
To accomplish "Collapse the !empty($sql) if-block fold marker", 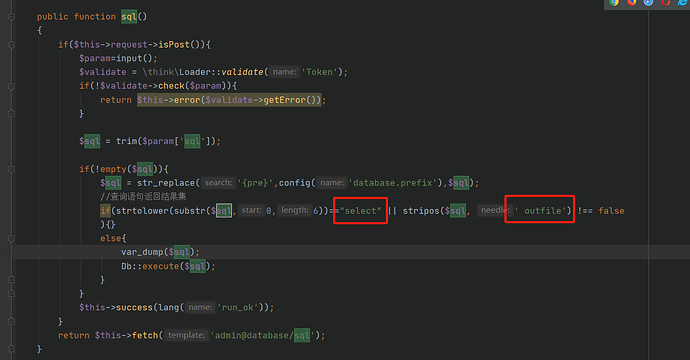I will click(x=11, y=169).
